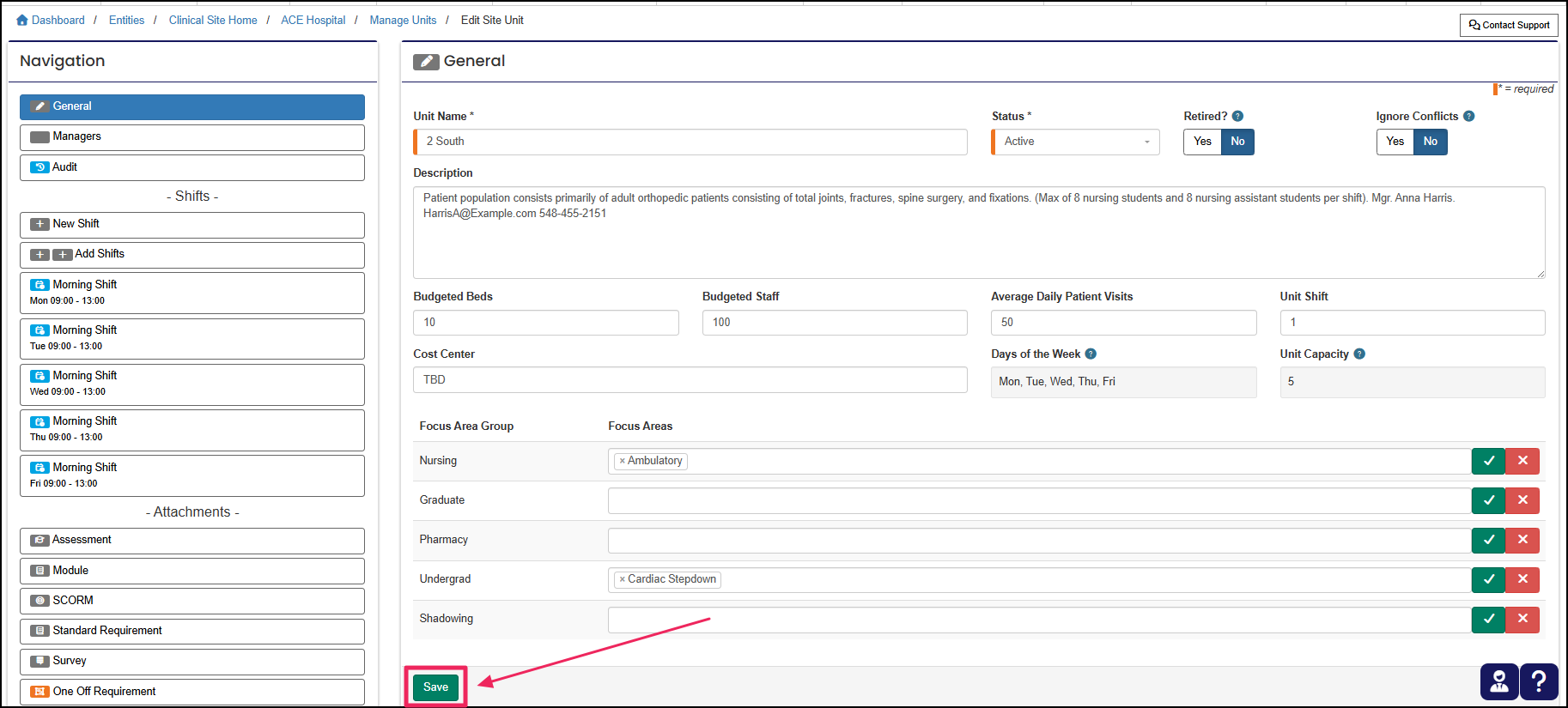Remove the Cardiac Stepdown tag via its x

pyautogui.click(x=622, y=579)
